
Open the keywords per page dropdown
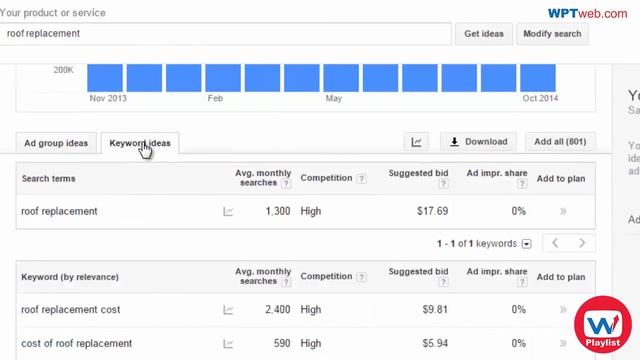pos(527,244)
